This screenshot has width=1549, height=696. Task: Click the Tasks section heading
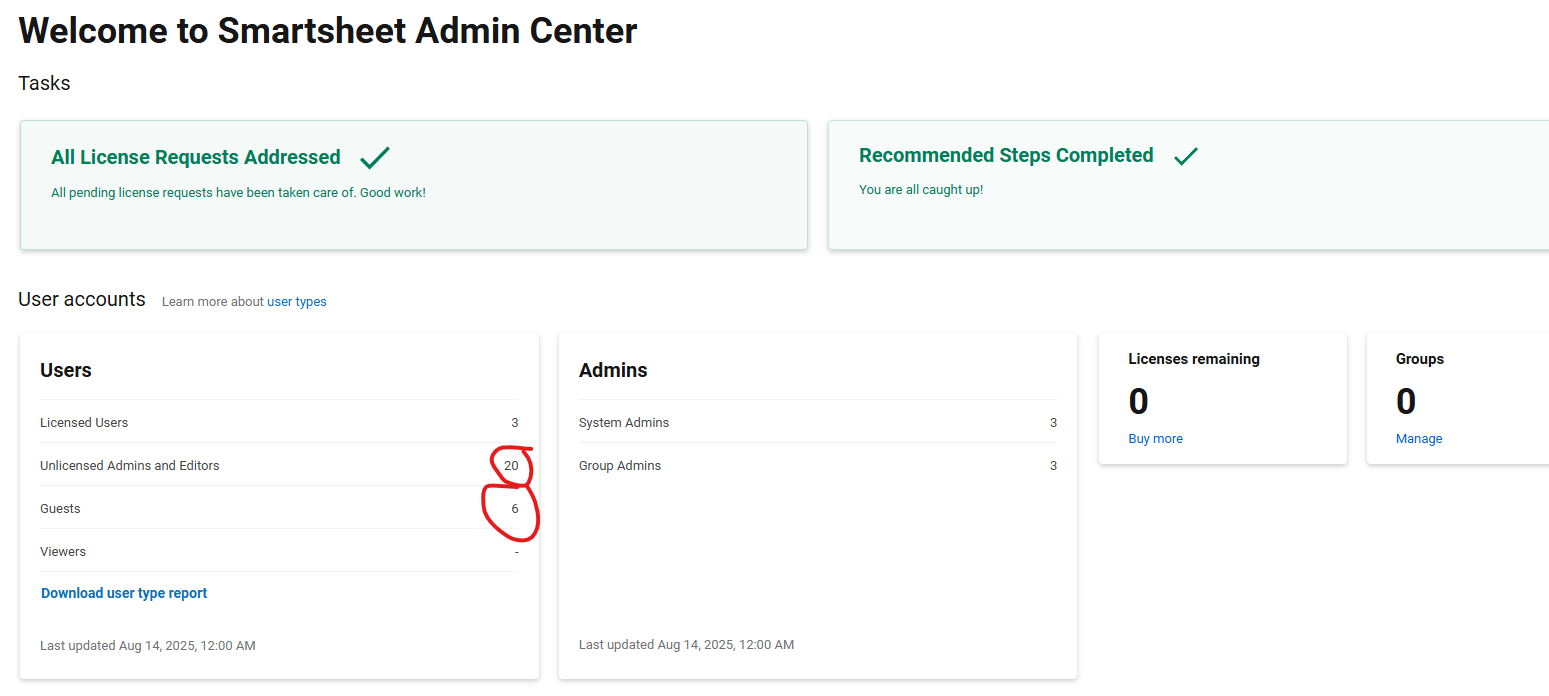(44, 83)
